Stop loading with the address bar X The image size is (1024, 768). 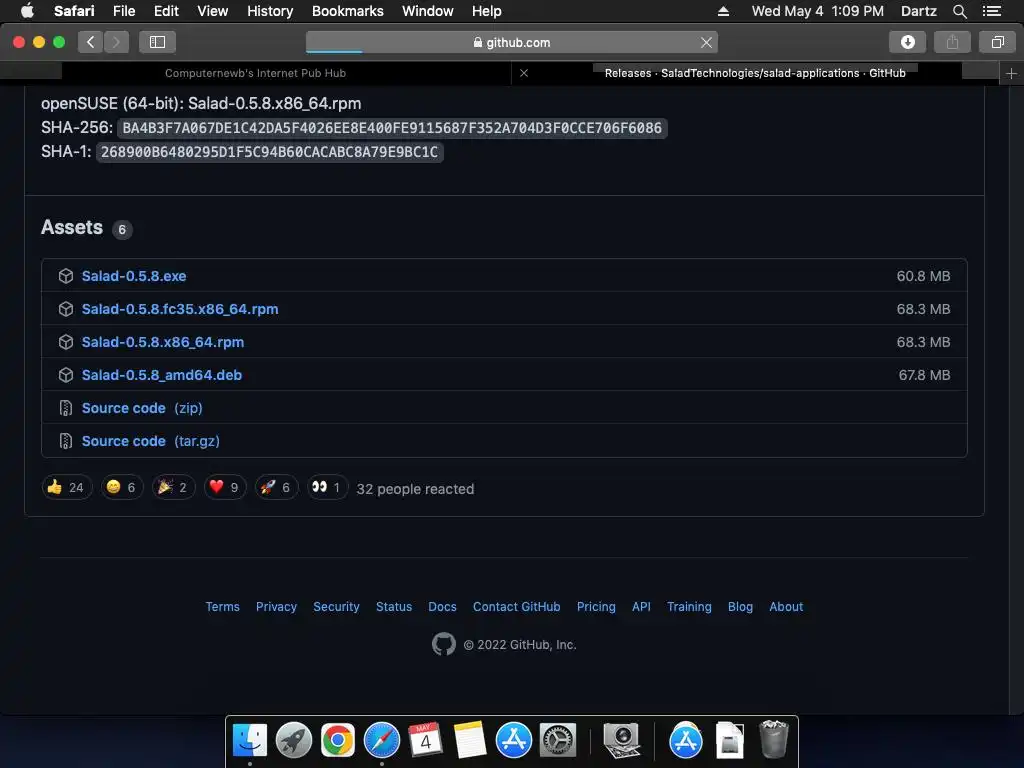(706, 42)
